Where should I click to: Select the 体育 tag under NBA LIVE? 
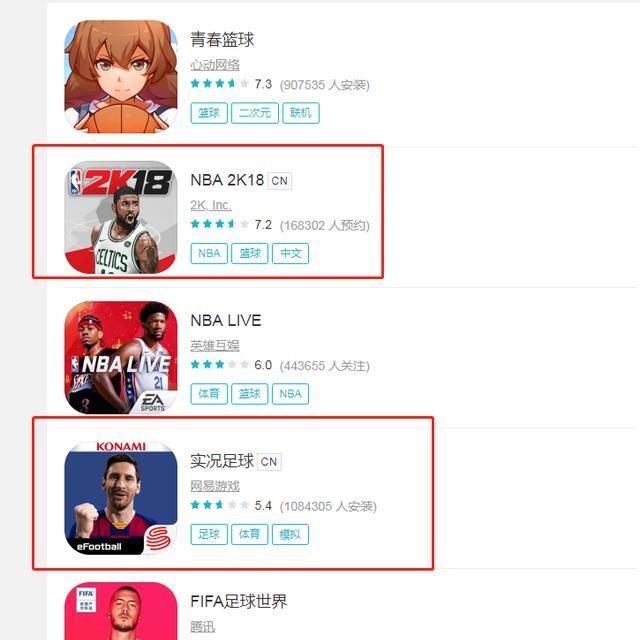pyautogui.click(x=209, y=393)
